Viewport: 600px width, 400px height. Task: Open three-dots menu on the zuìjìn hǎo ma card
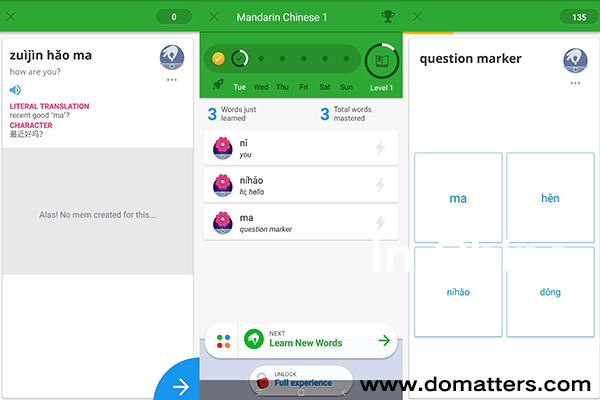(172, 80)
